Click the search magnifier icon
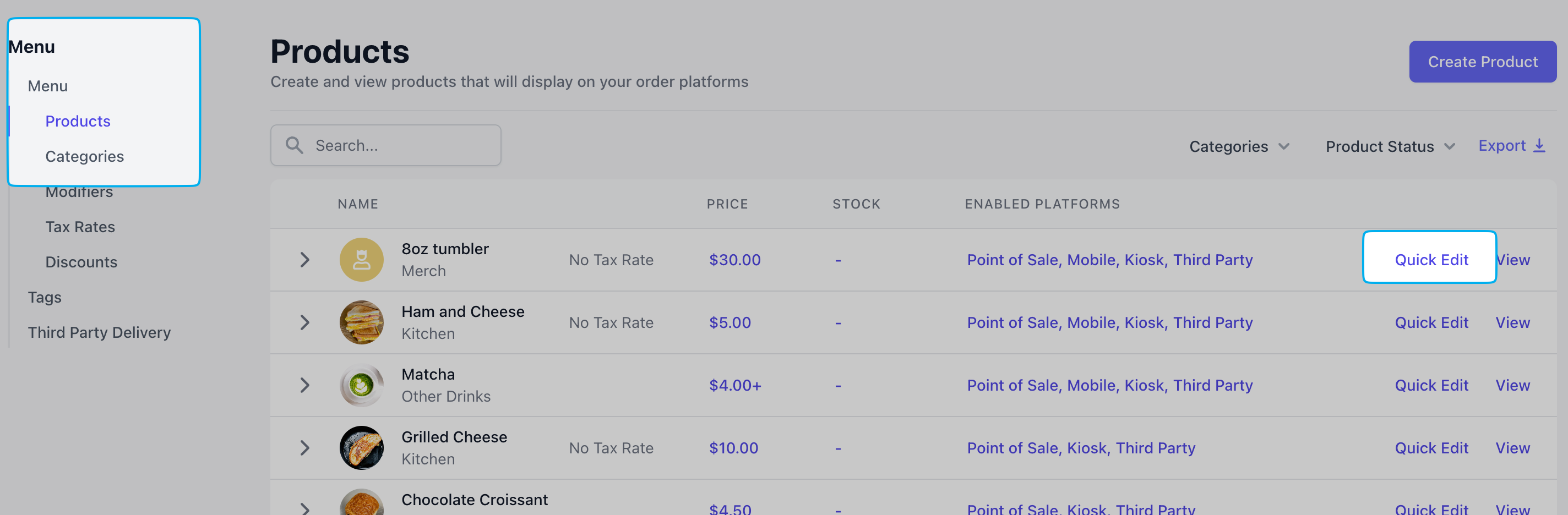 pyautogui.click(x=295, y=145)
